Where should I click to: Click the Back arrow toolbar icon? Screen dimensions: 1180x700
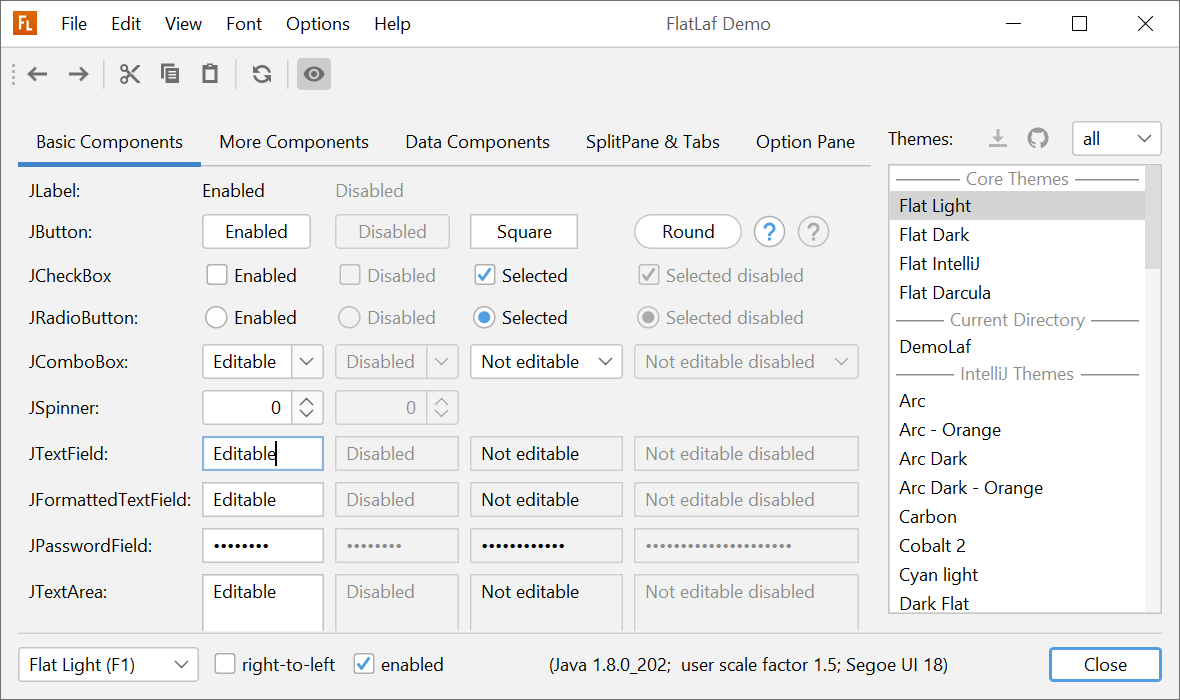(x=38, y=74)
